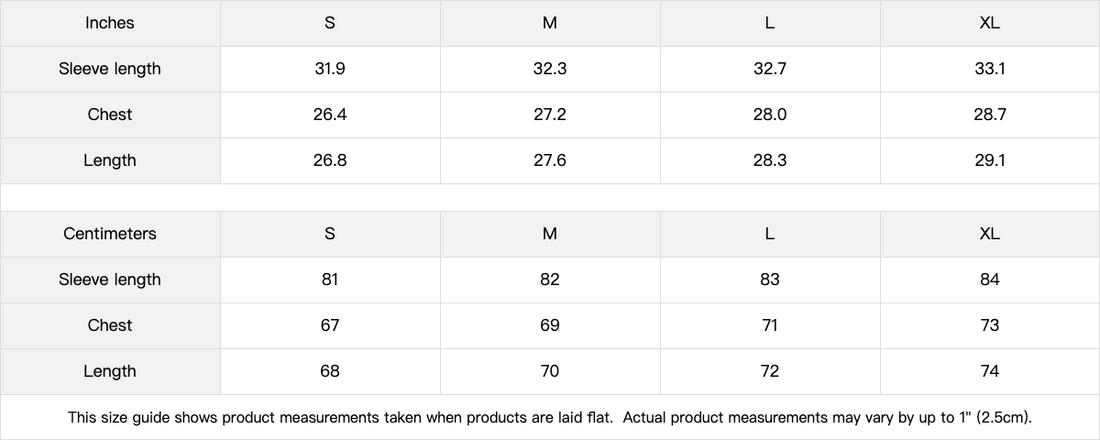This screenshot has height=440, width=1100.
Task: Click the "Inches" table header cell
Action: tap(110, 23)
